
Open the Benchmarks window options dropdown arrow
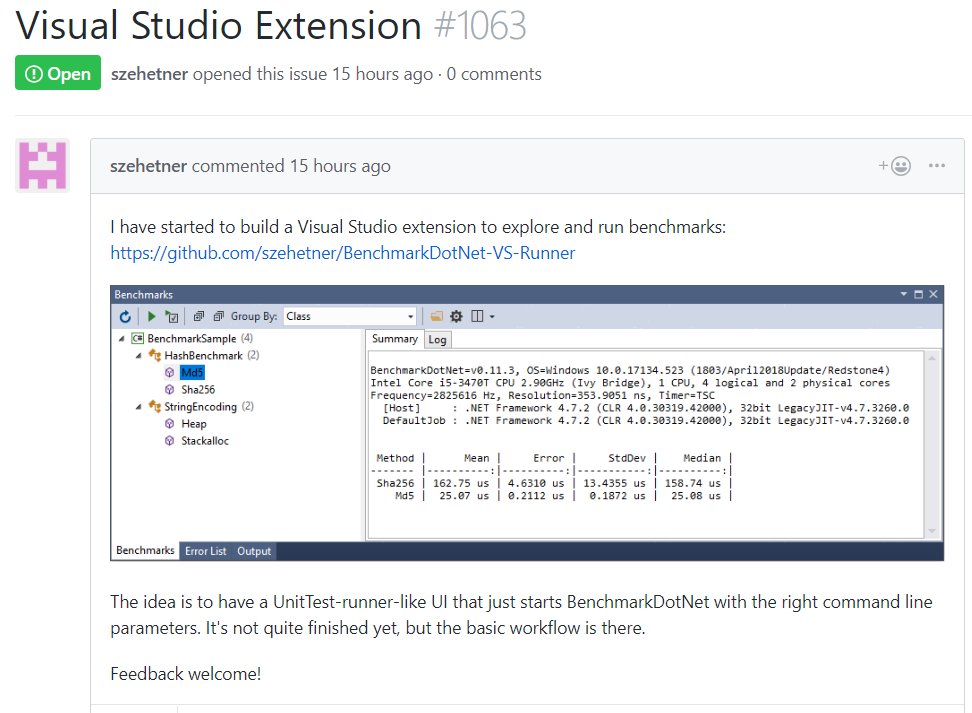point(904,294)
